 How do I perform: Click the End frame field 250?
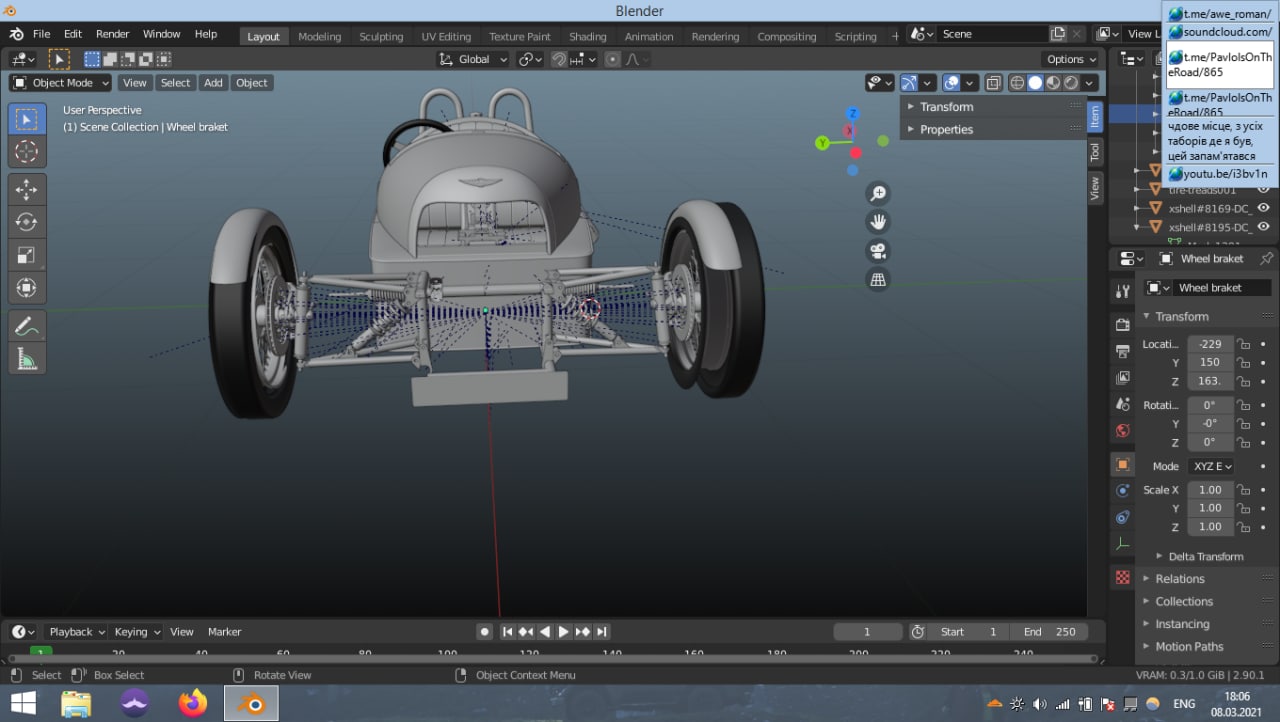tap(1048, 632)
